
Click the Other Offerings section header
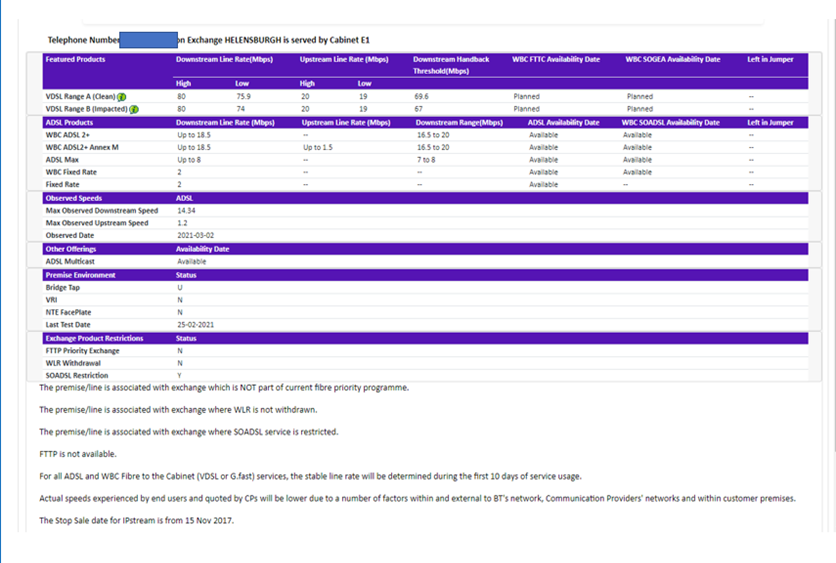[x=70, y=249]
